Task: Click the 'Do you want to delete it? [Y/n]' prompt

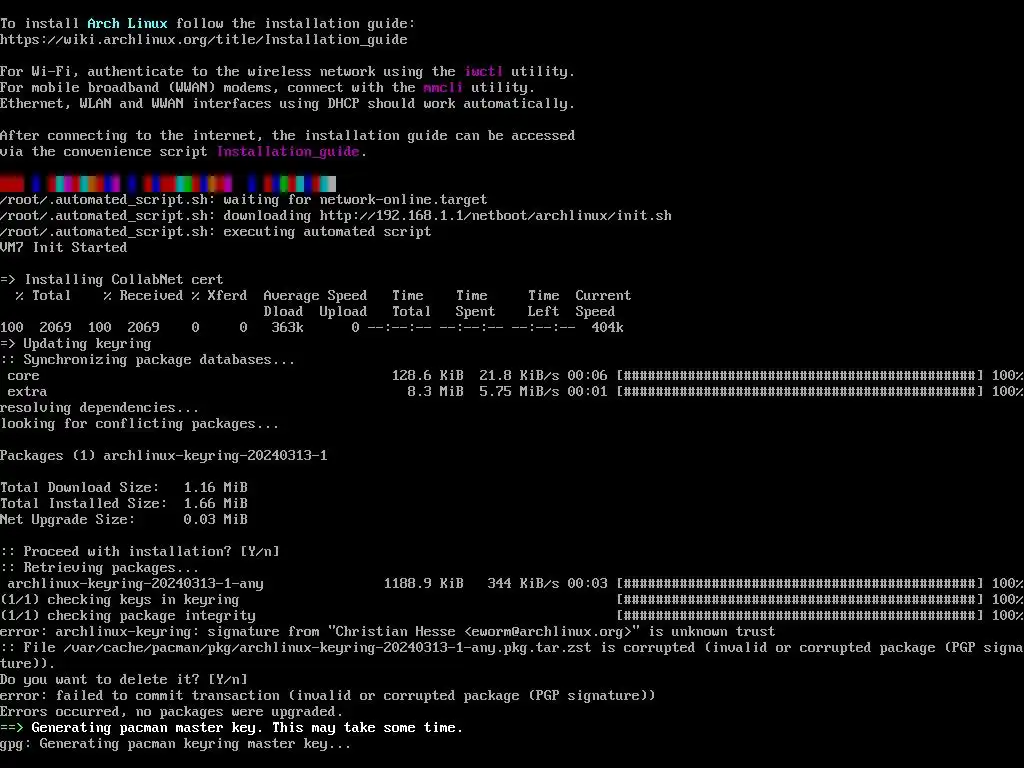Action: coord(123,679)
